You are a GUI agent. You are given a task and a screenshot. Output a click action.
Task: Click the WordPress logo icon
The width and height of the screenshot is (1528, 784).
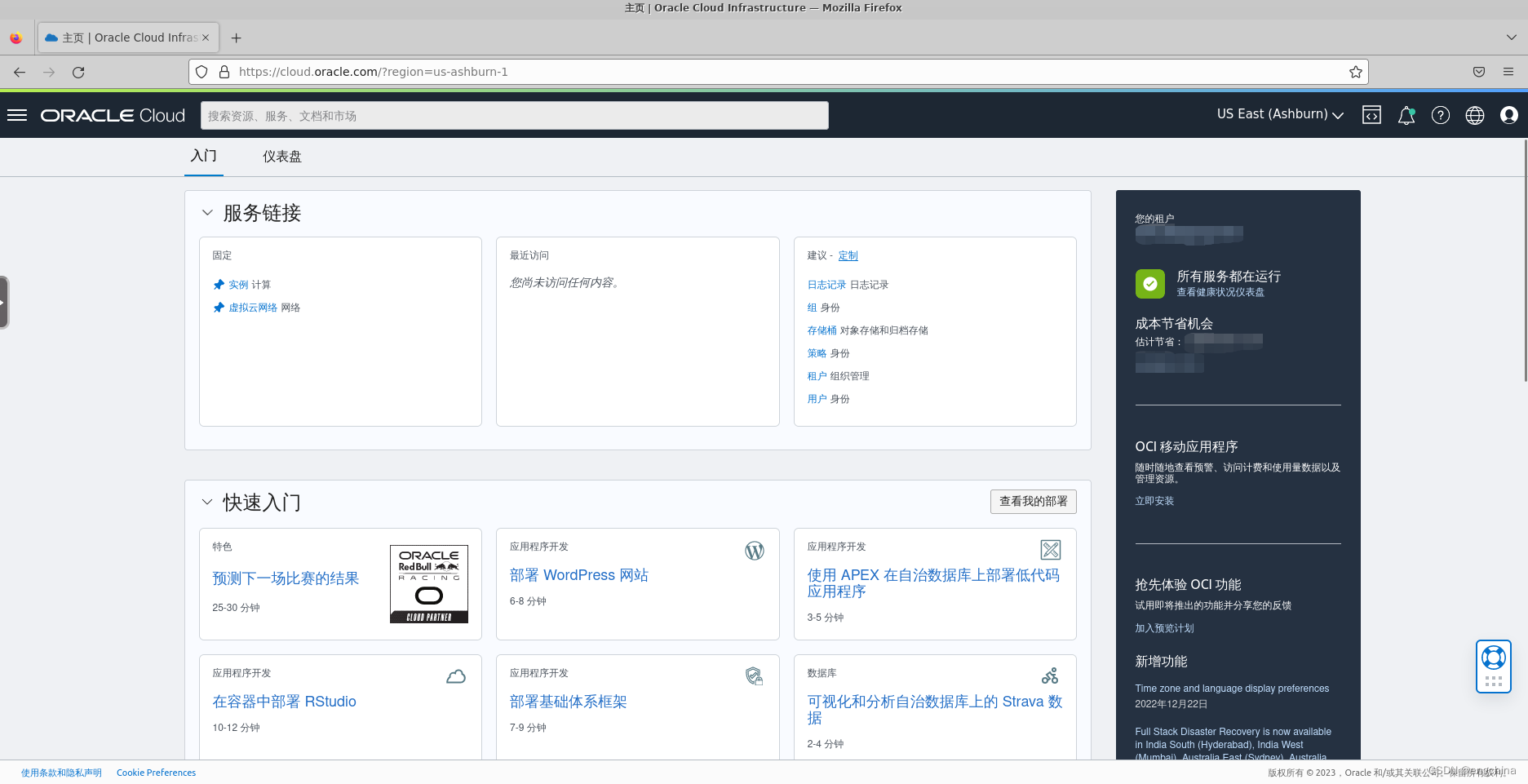[755, 551]
